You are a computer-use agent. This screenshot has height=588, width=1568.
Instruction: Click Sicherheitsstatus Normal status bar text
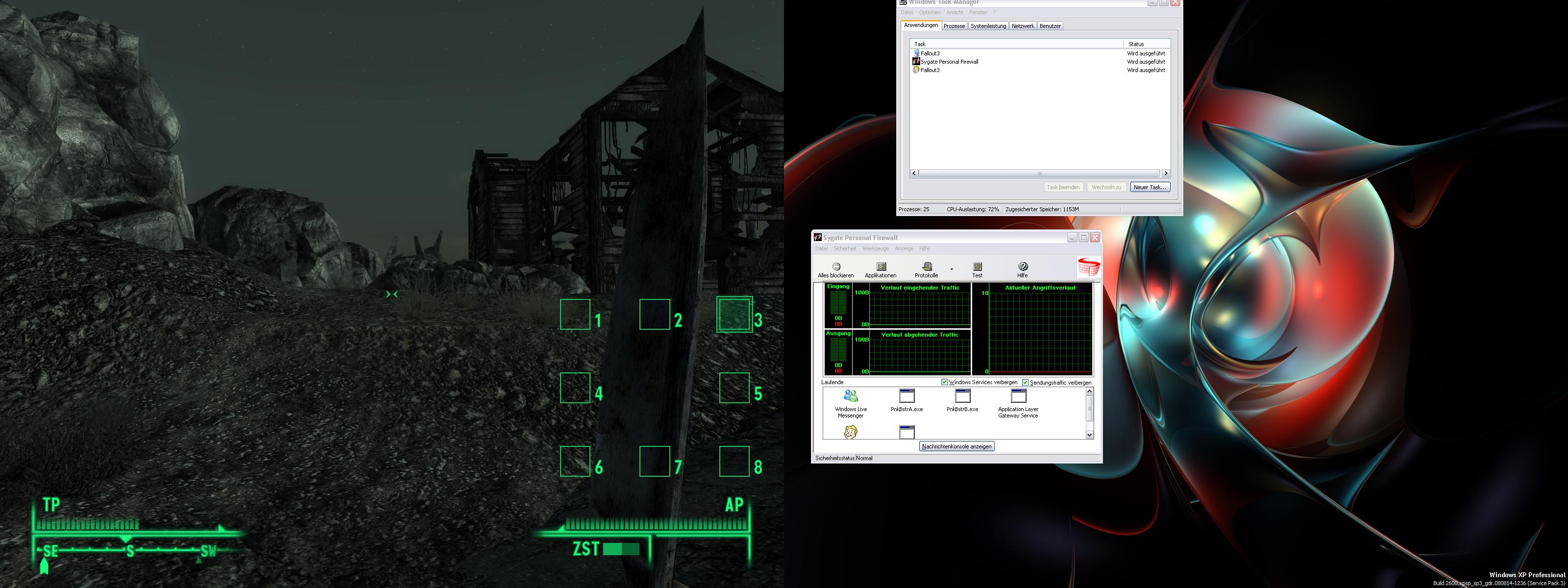tap(844, 458)
